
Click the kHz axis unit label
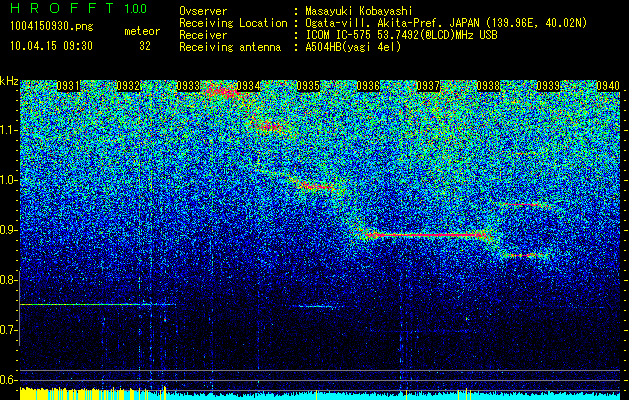click(9, 81)
